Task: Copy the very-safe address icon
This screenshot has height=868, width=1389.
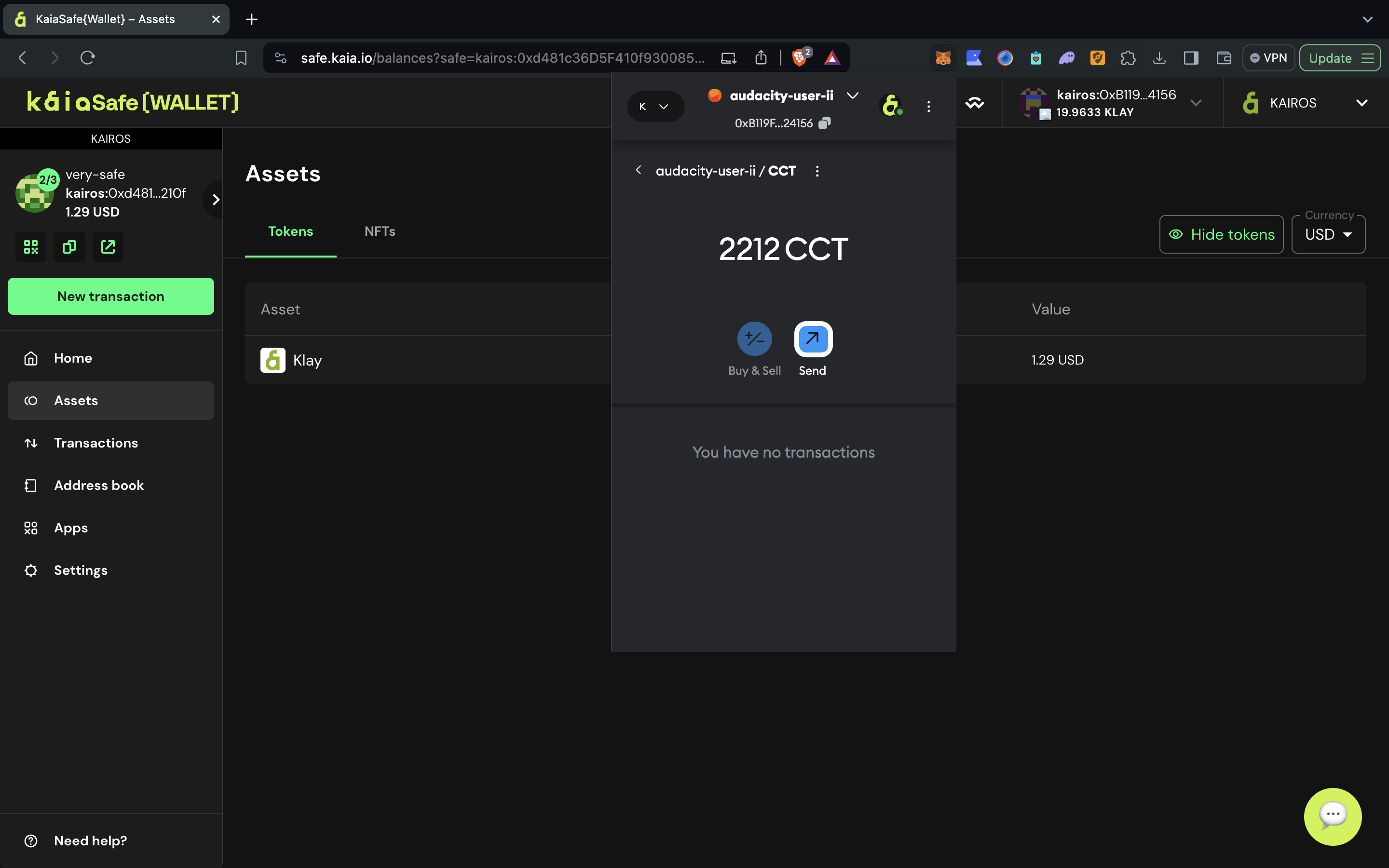Action: 69,247
